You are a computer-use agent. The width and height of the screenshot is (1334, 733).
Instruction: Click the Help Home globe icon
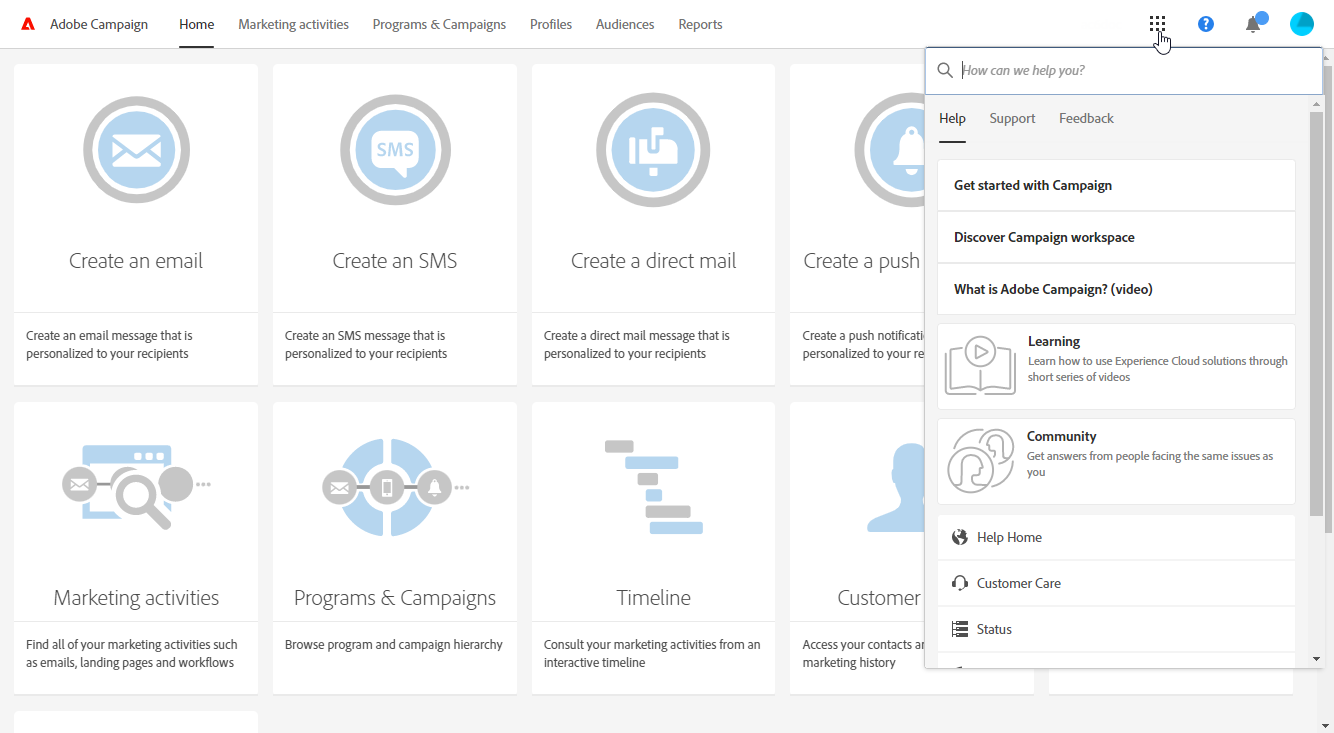pos(960,537)
